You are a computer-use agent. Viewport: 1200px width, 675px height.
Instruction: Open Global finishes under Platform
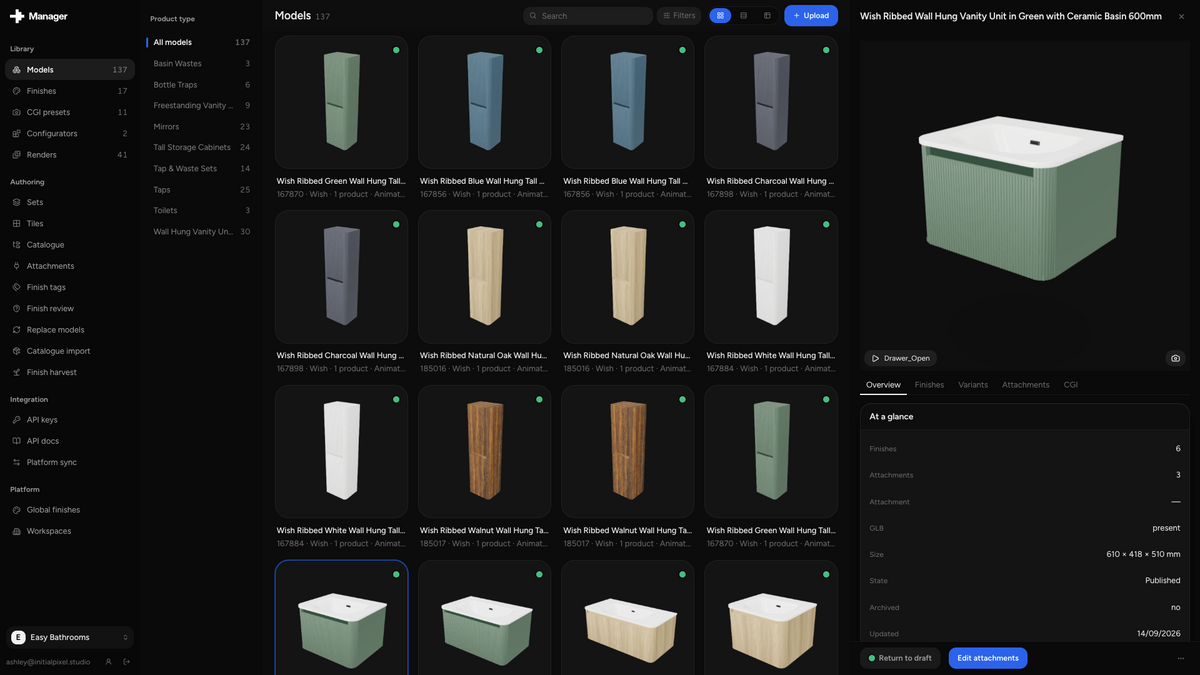[x=69, y=510]
